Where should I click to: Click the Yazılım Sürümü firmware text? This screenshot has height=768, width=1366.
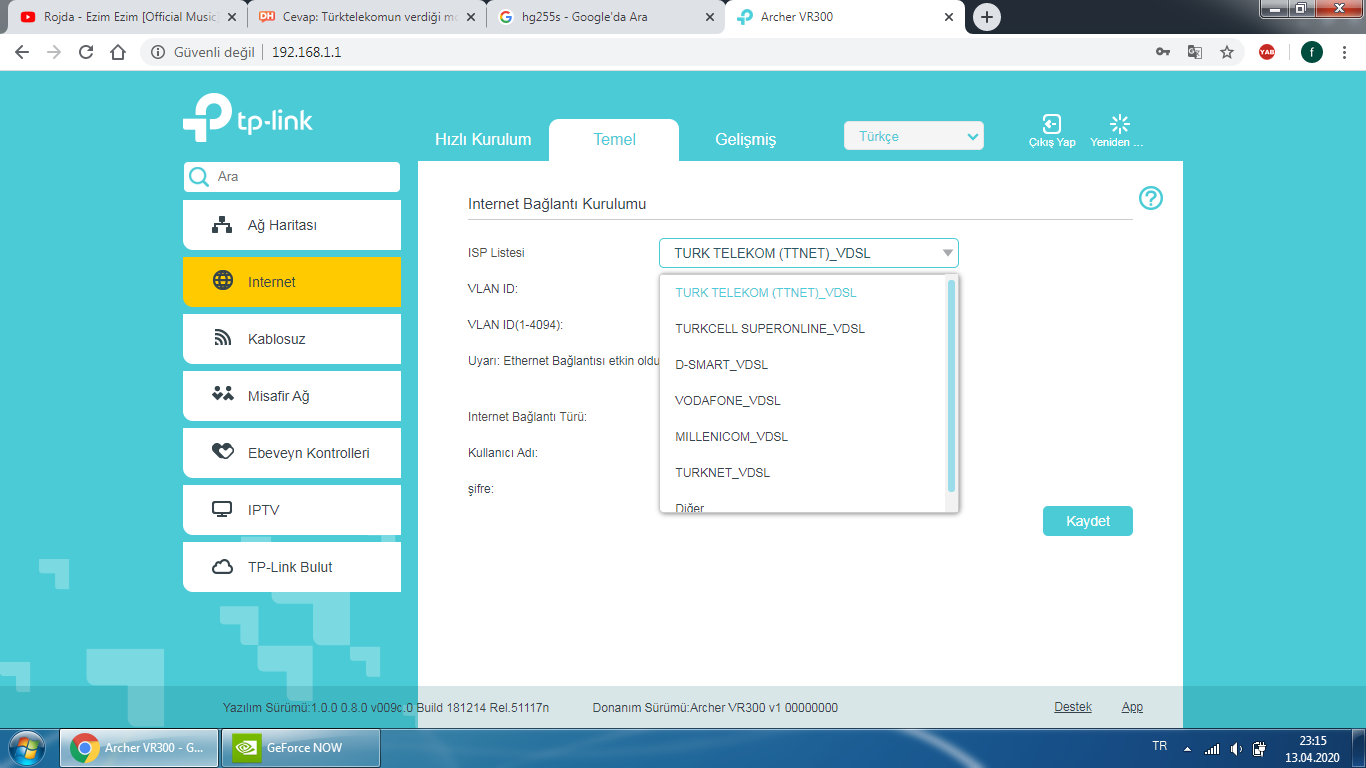pyautogui.click(x=386, y=707)
